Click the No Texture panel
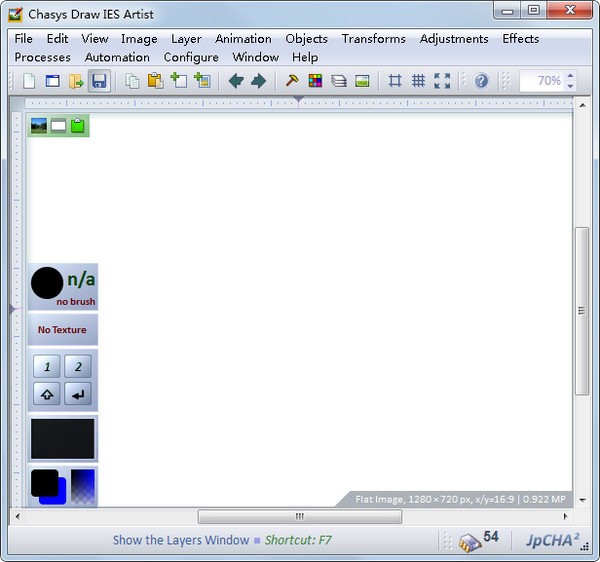600x562 pixels. (63, 330)
